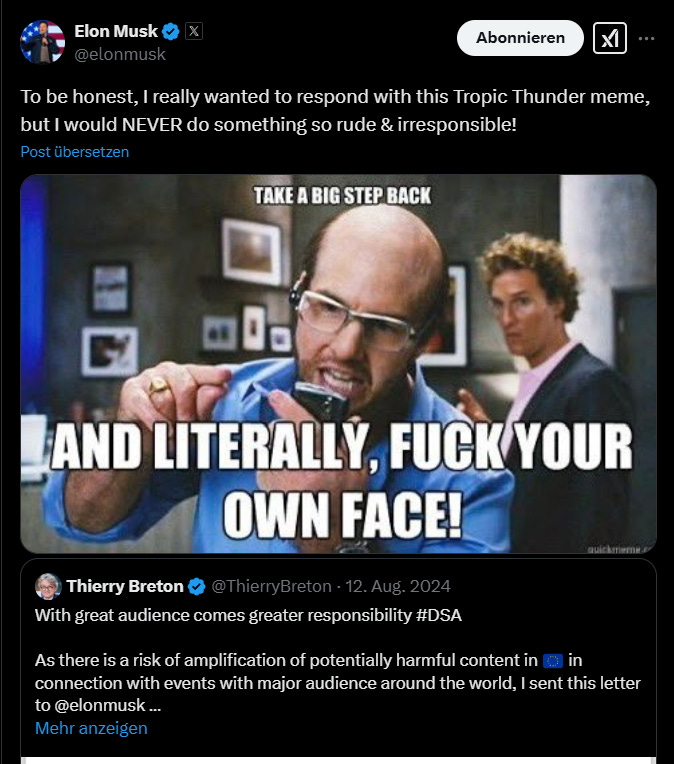Viewport: 674px width, 764px height.
Task: Click the EU flag emoji in quoted post
Action: (553, 661)
